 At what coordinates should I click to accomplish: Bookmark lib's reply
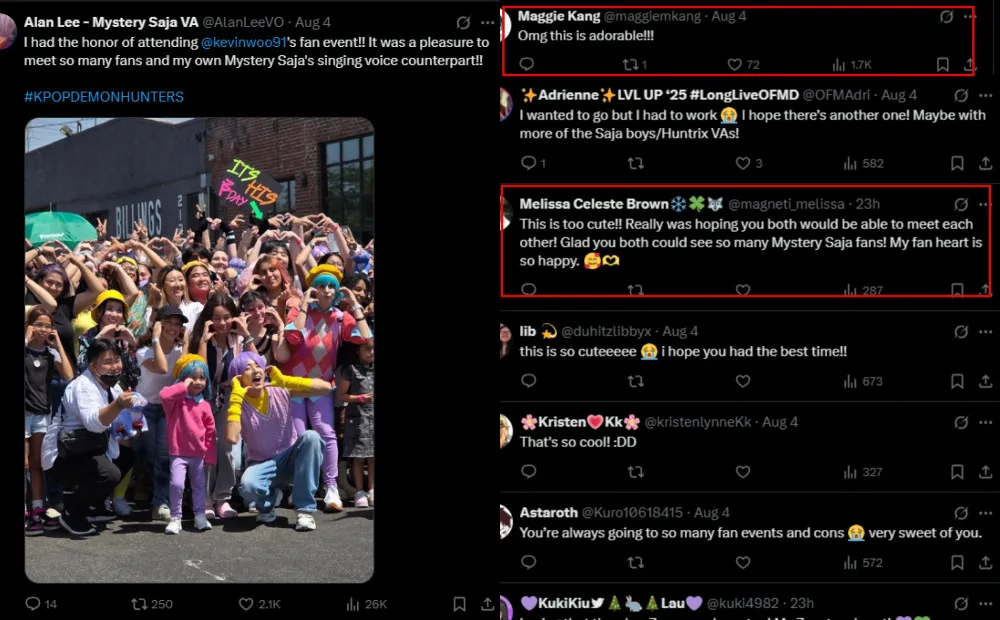pyautogui.click(x=957, y=381)
